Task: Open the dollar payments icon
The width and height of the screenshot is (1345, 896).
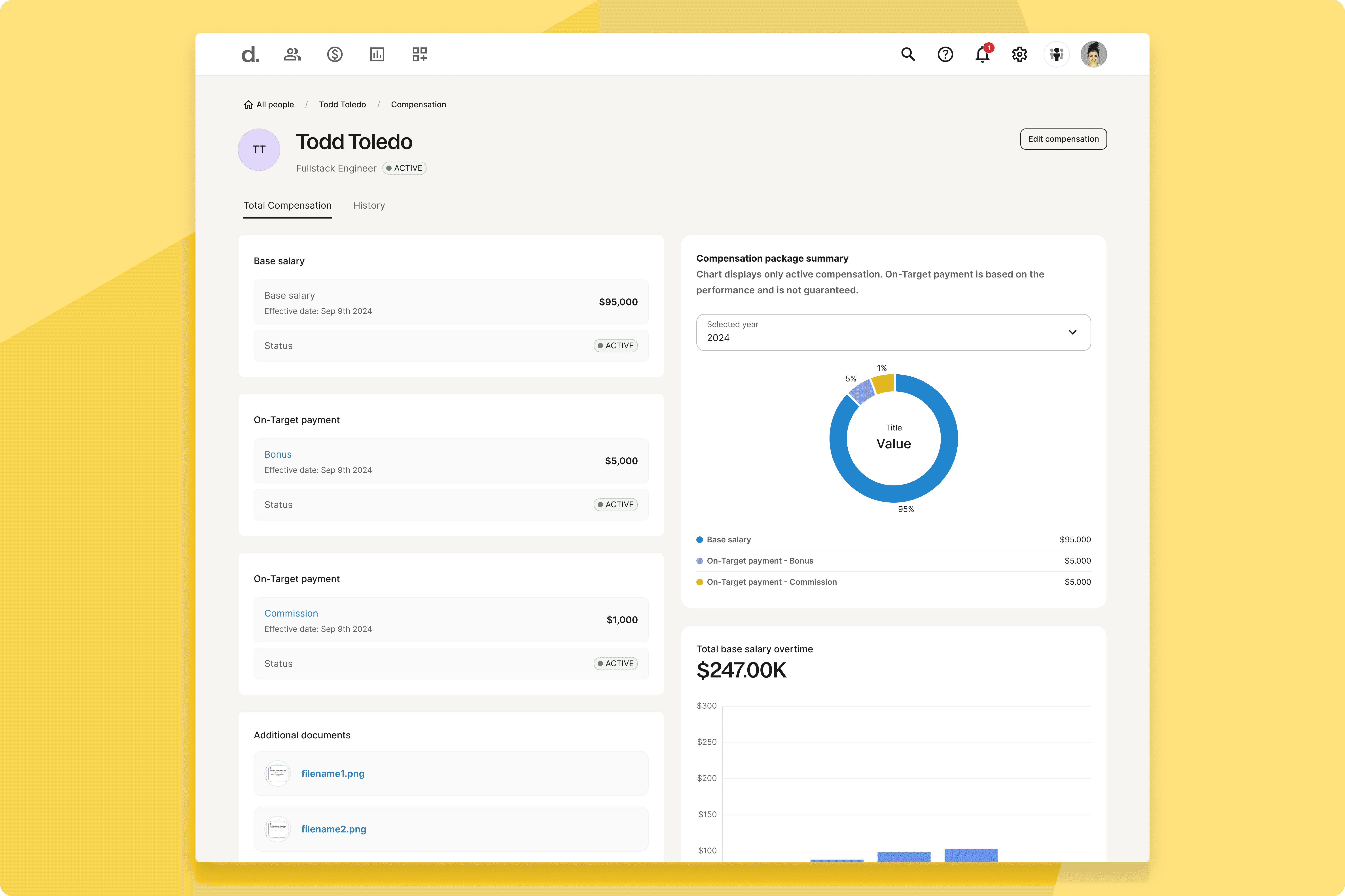Action: click(x=335, y=54)
